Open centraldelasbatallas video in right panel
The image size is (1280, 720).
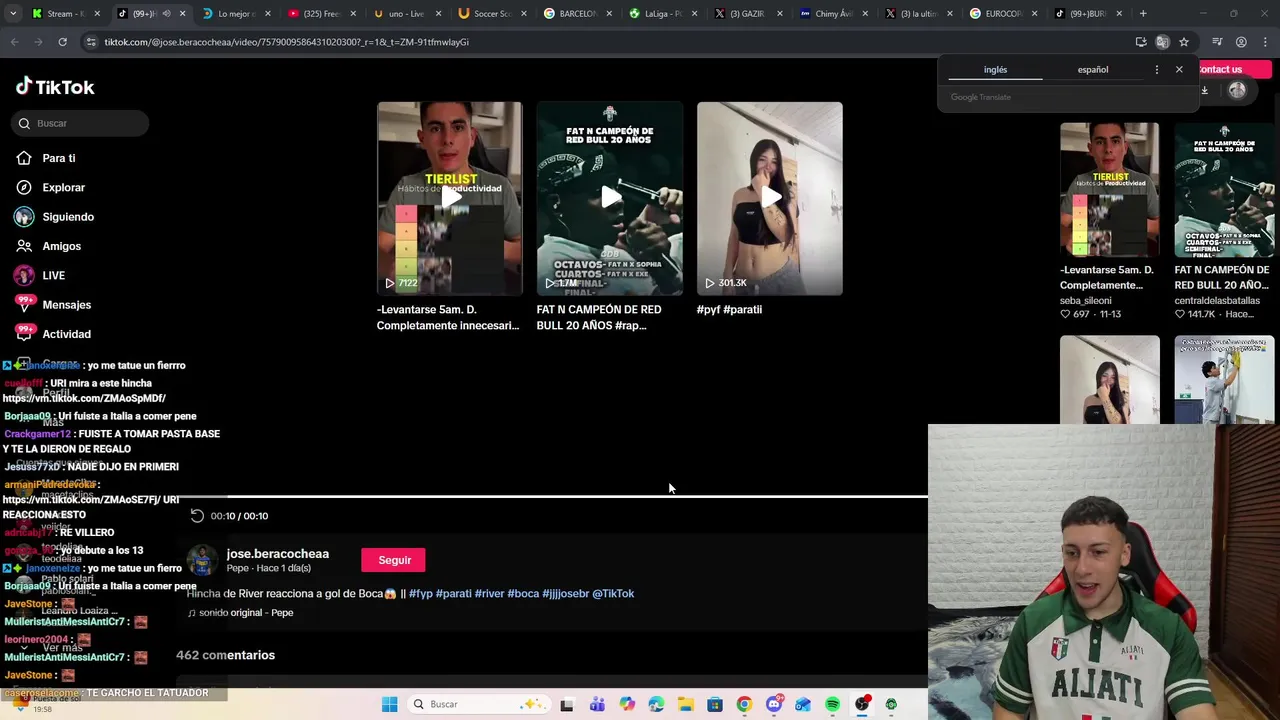pyautogui.click(x=1224, y=190)
